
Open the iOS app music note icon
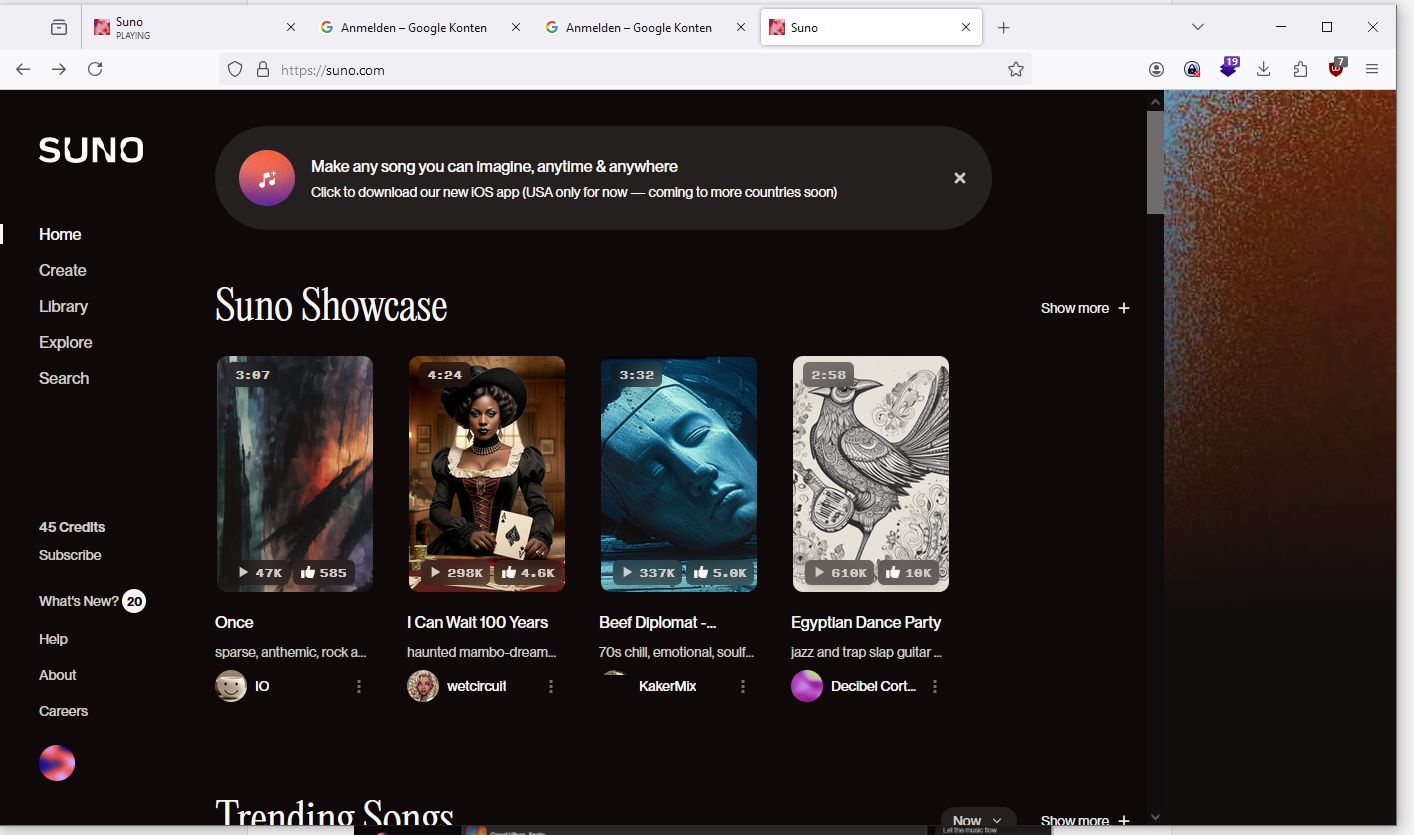(267, 178)
